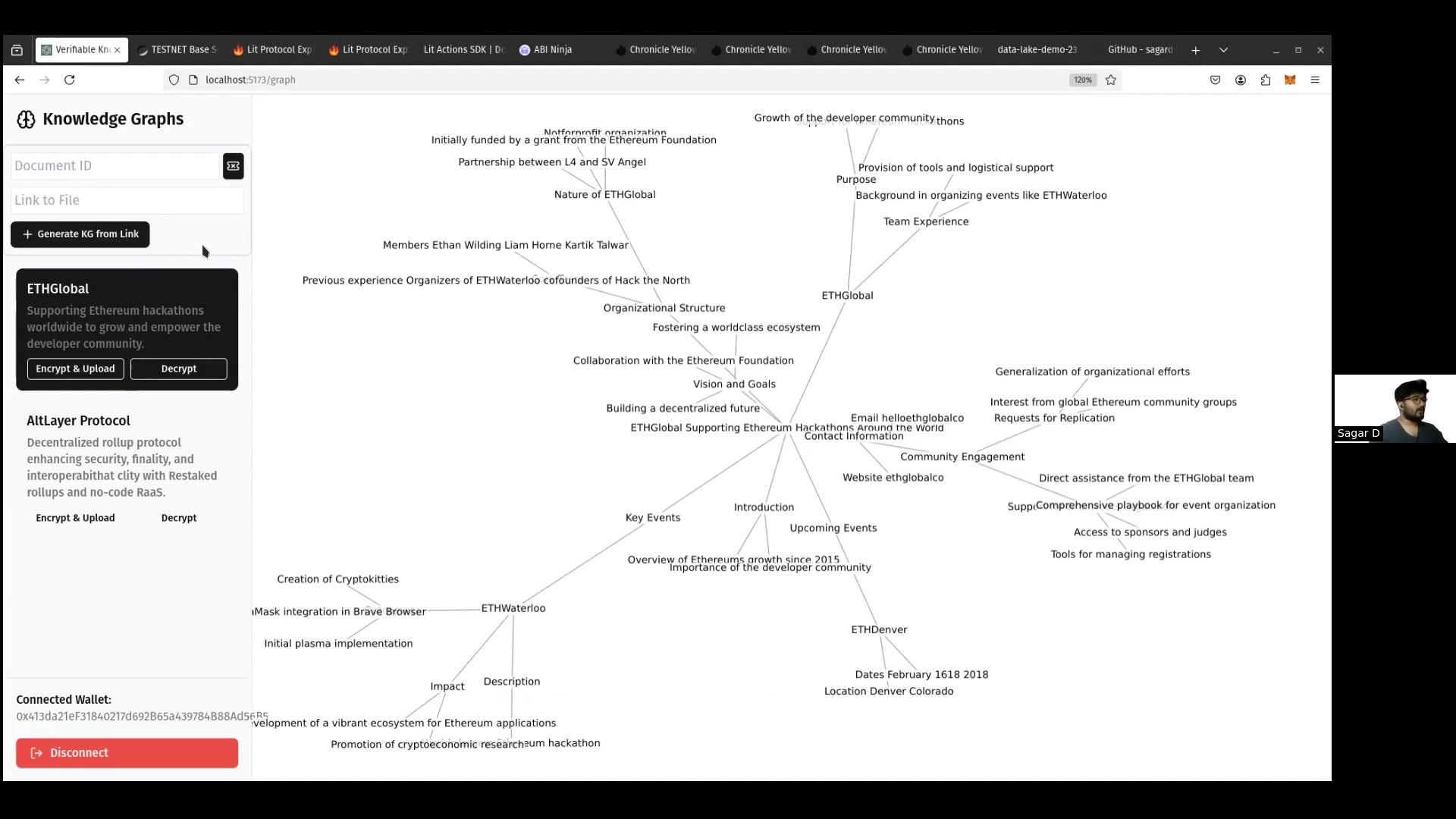Click Generate KG from Link button
Image resolution: width=1456 pixels, height=819 pixels.
[x=80, y=234]
